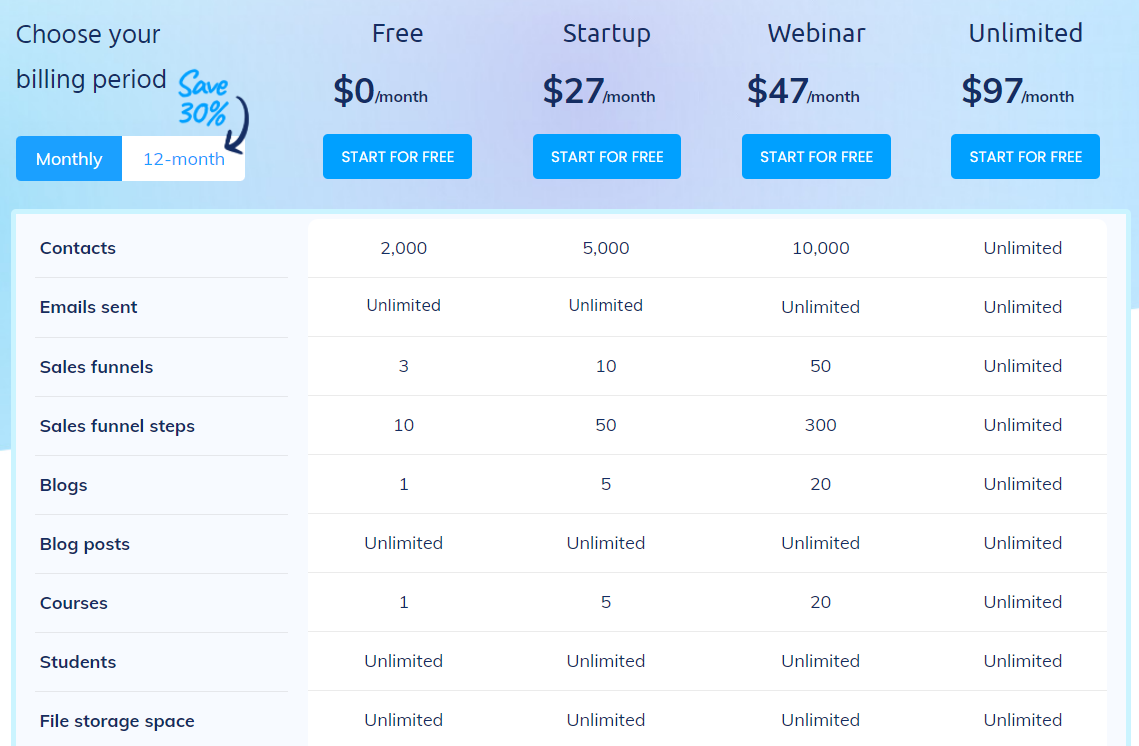The height and width of the screenshot is (746, 1139).
Task: Click the File storage space row label
Action: pos(117,721)
